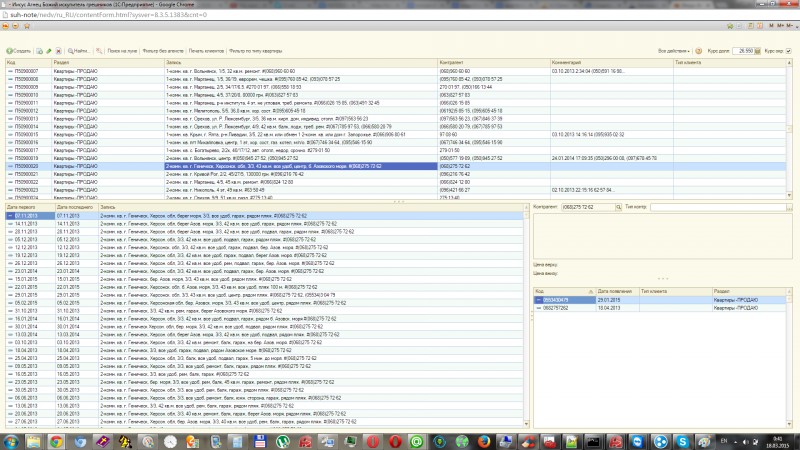Click the Фильтр по типу квартиры button

(x=255, y=51)
